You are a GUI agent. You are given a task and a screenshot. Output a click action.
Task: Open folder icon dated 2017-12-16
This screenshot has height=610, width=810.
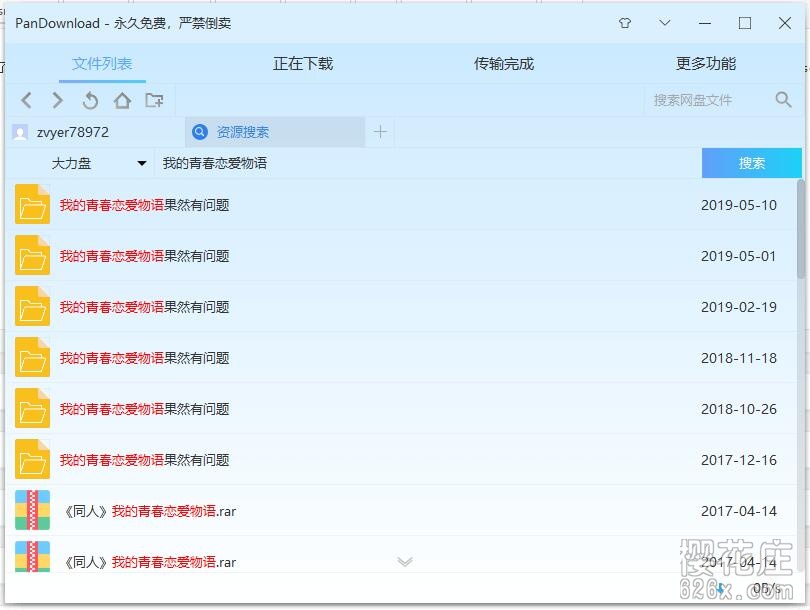coord(32,460)
